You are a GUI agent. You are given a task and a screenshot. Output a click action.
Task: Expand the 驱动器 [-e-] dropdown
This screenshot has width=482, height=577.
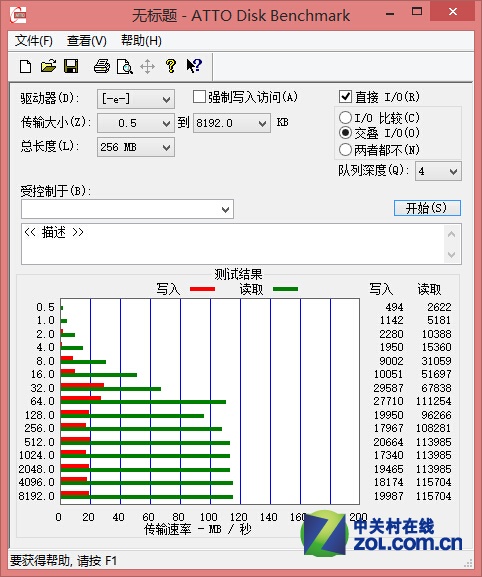coord(136,99)
